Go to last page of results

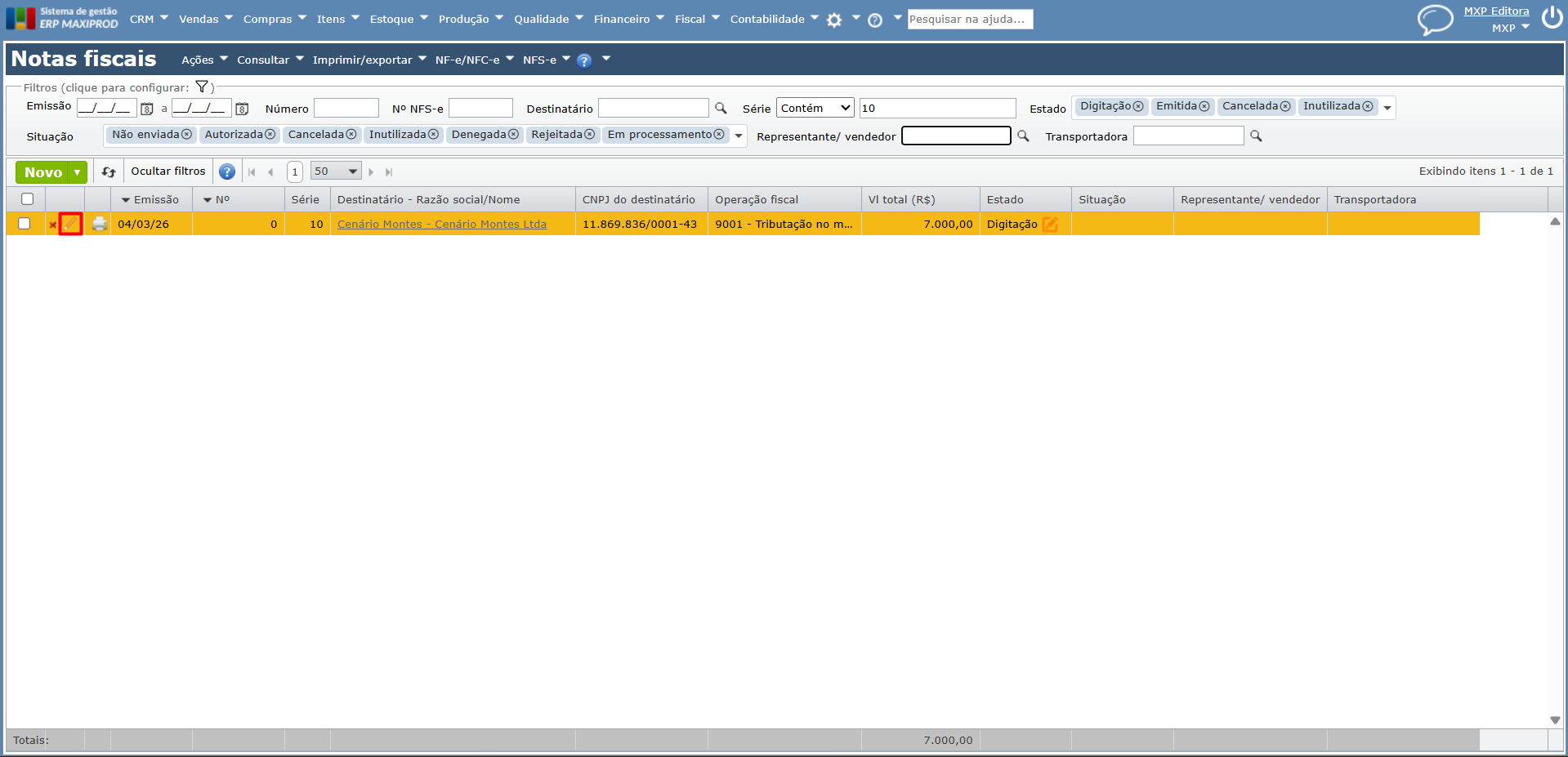pyautogui.click(x=389, y=172)
